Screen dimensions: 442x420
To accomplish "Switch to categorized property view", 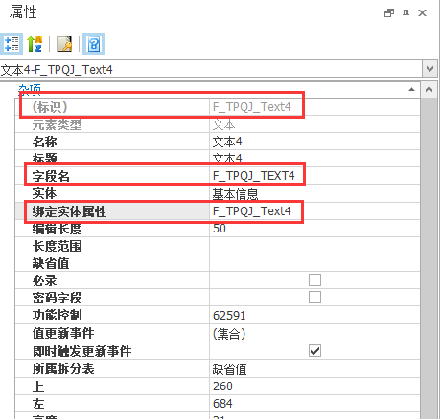I will [12, 44].
